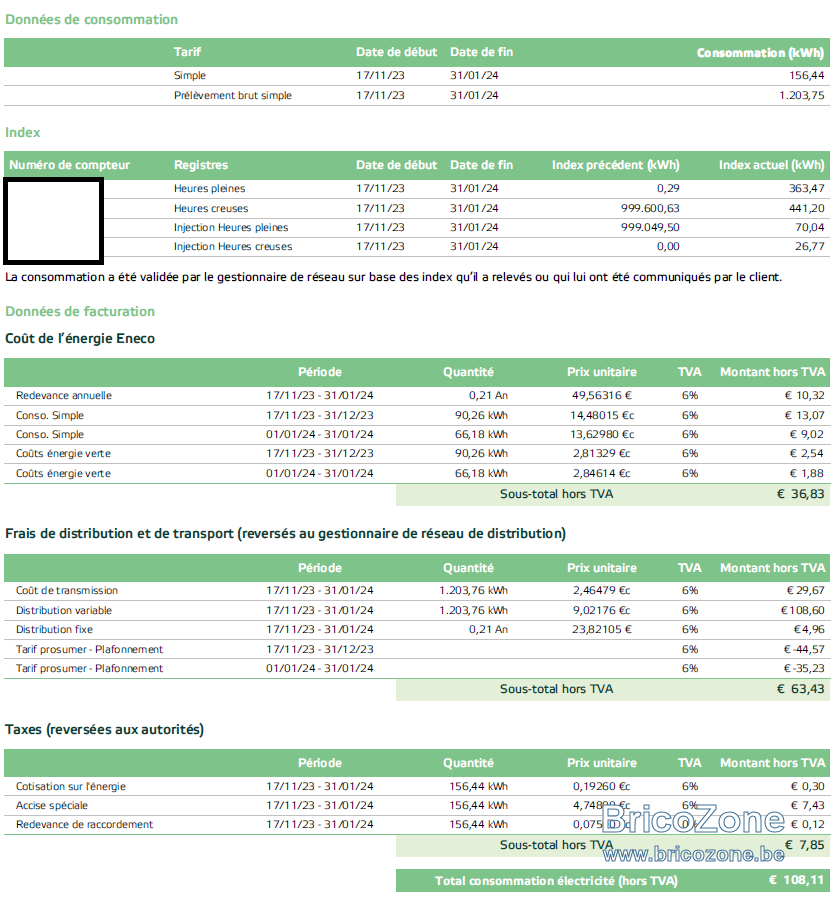Select the 'Redevance annuelle' line
The image size is (838, 898).
coord(417,396)
